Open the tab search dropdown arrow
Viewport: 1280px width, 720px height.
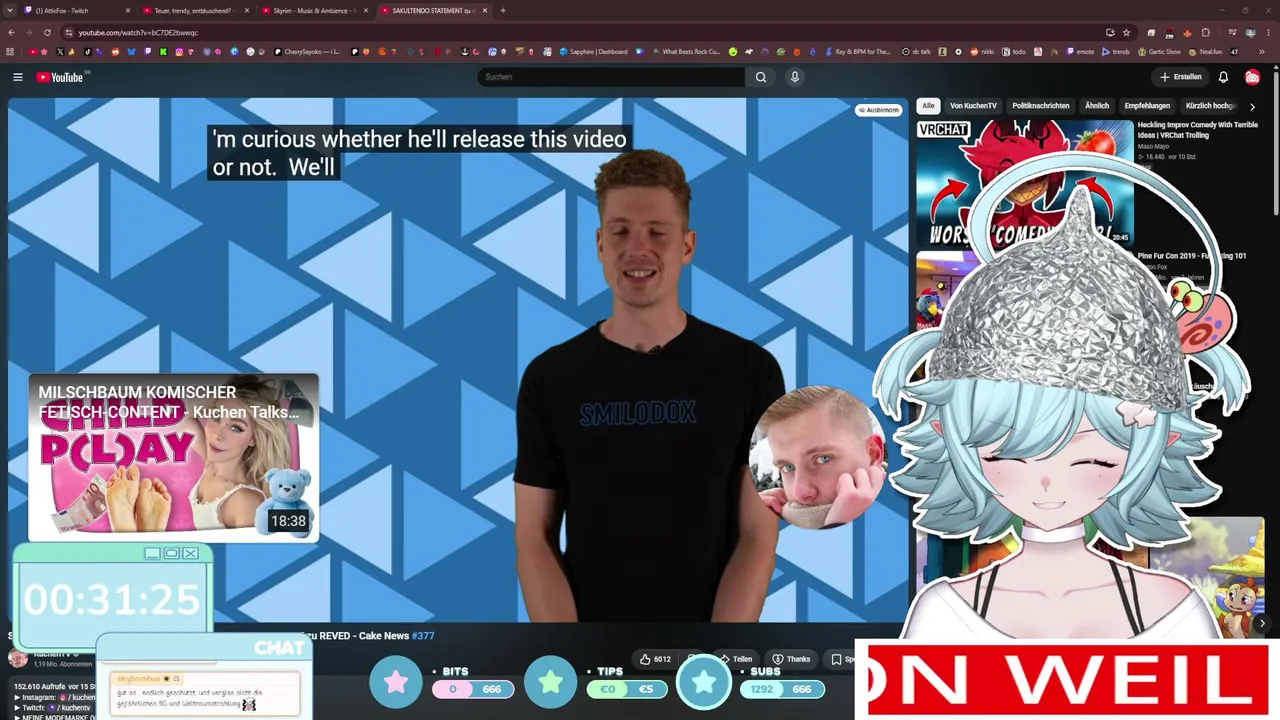(9, 10)
